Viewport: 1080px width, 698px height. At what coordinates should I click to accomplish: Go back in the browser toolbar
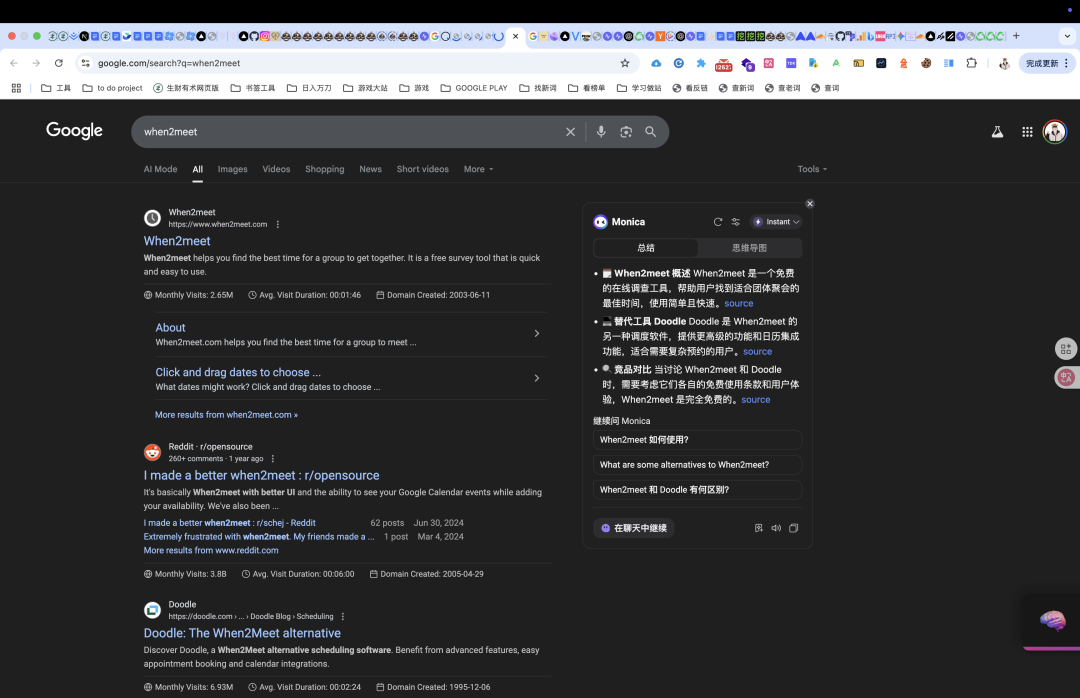coord(14,63)
